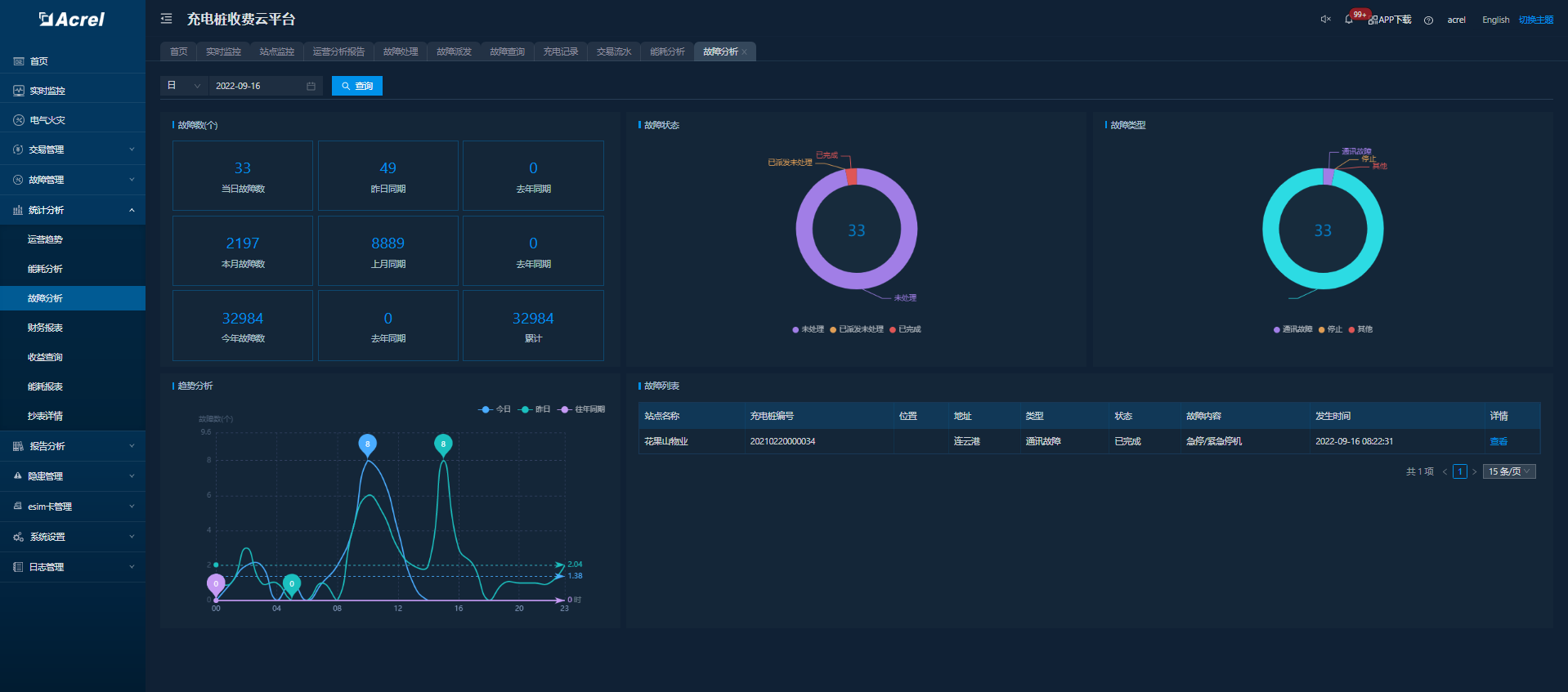The width and height of the screenshot is (1568, 692).
Task: Click the muted speaker icon
Action: coord(1325,20)
